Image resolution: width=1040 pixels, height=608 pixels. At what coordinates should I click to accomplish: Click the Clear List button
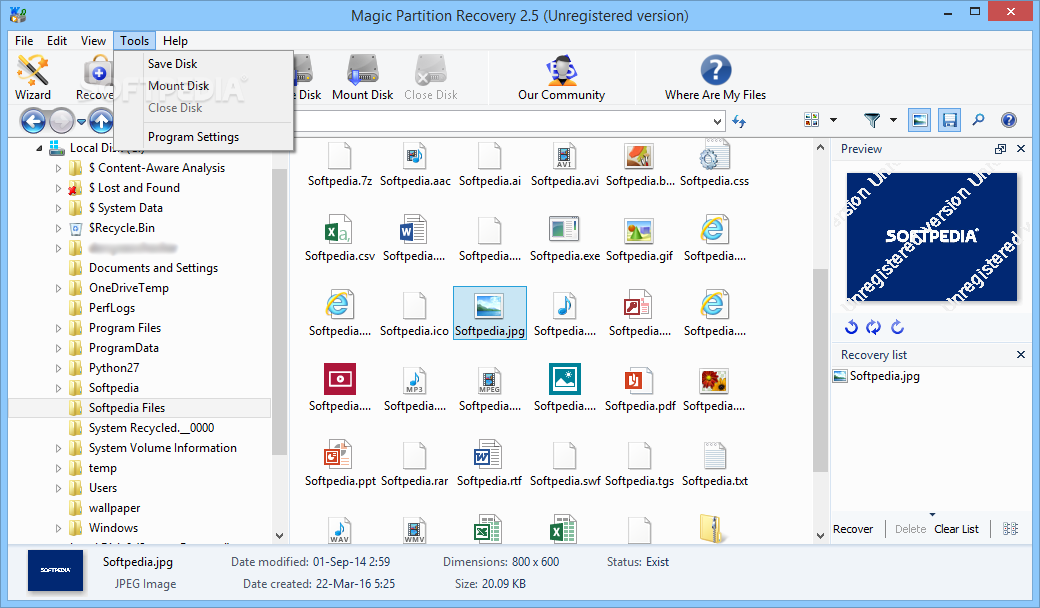pyautogui.click(x=956, y=528)
